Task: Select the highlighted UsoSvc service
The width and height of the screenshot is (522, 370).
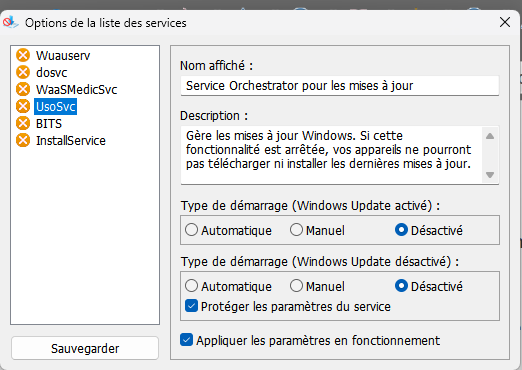Action: 56,106
